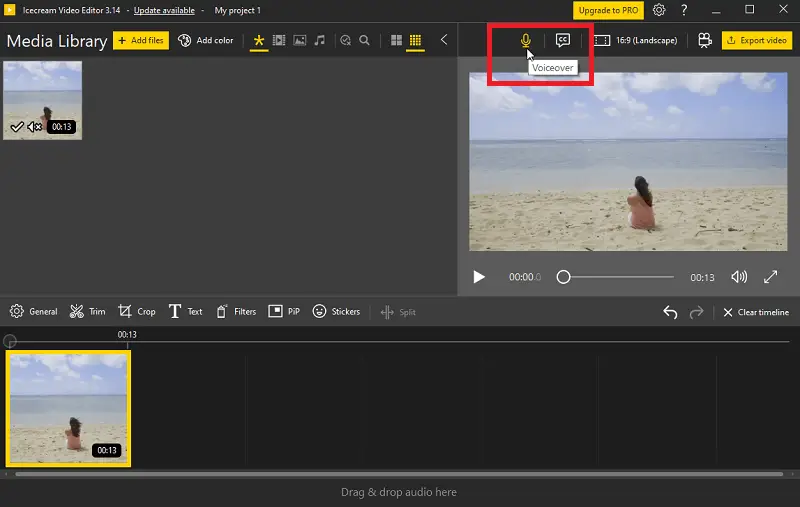Select the all media star filter tab
The width and height of the screenshot is (800, 507).
[259, 40]
